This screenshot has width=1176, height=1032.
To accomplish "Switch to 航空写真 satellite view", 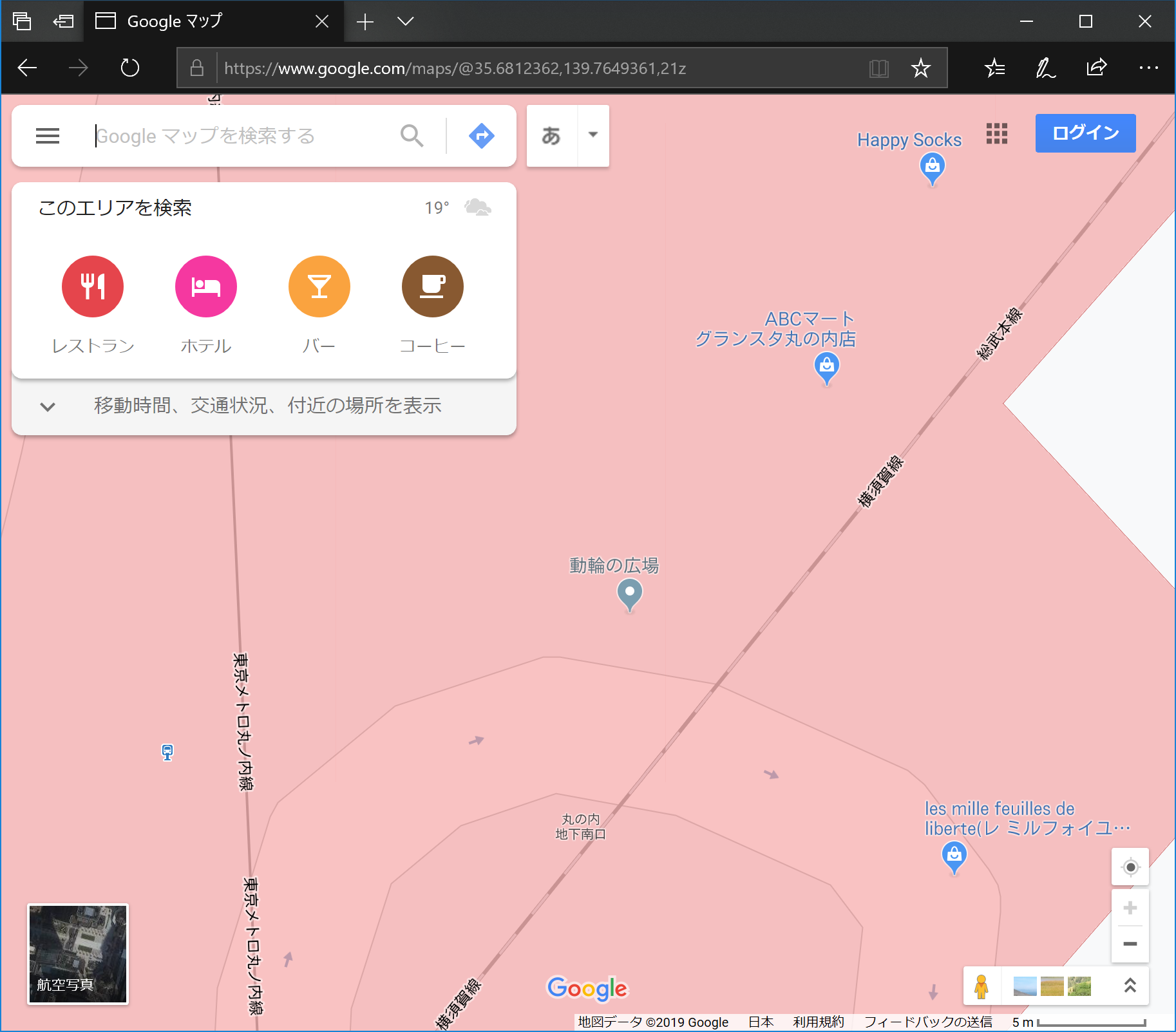I will (77, 954).
